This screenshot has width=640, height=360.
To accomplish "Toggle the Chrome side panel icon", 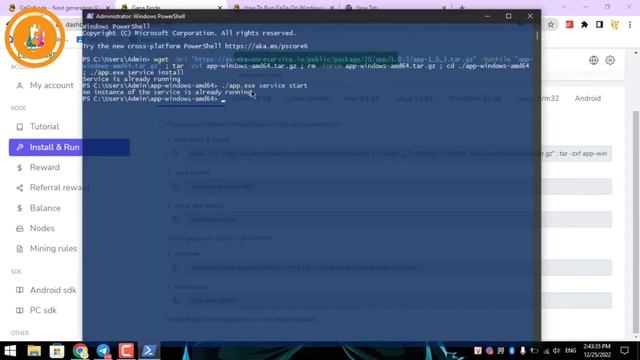I will (600, 25).
